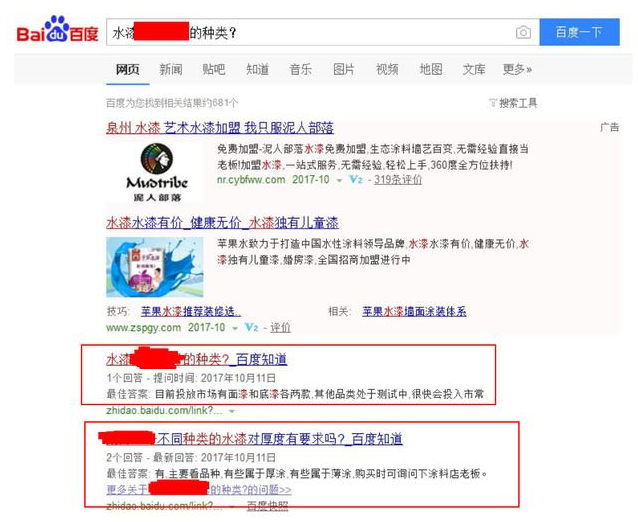The image size is (638, 522).
Task: Click the Baidu logo
Action: tap(57, 29)
